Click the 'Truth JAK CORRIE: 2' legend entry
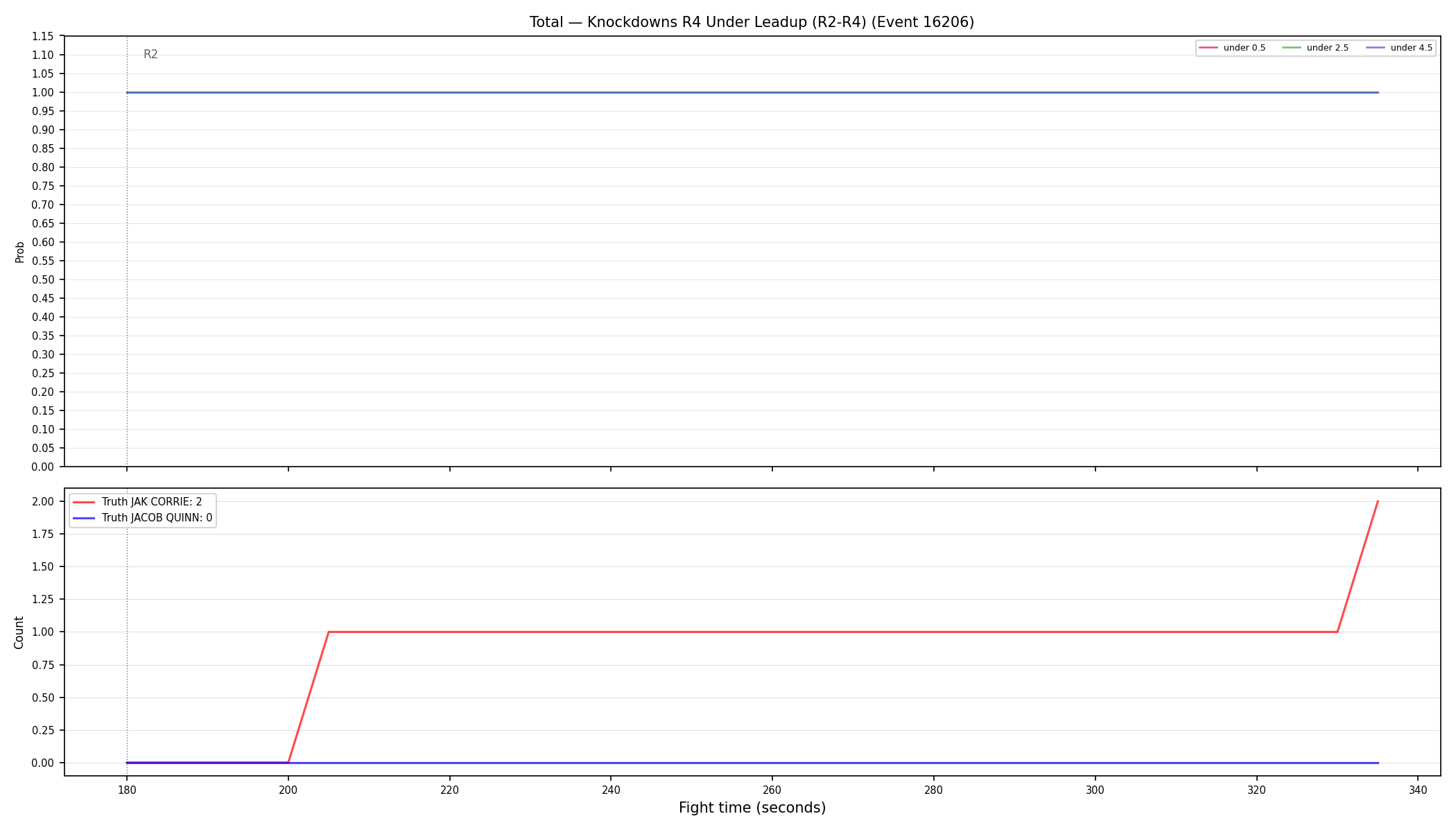This screenshot has height=832, width=1456. coord(137,502)
